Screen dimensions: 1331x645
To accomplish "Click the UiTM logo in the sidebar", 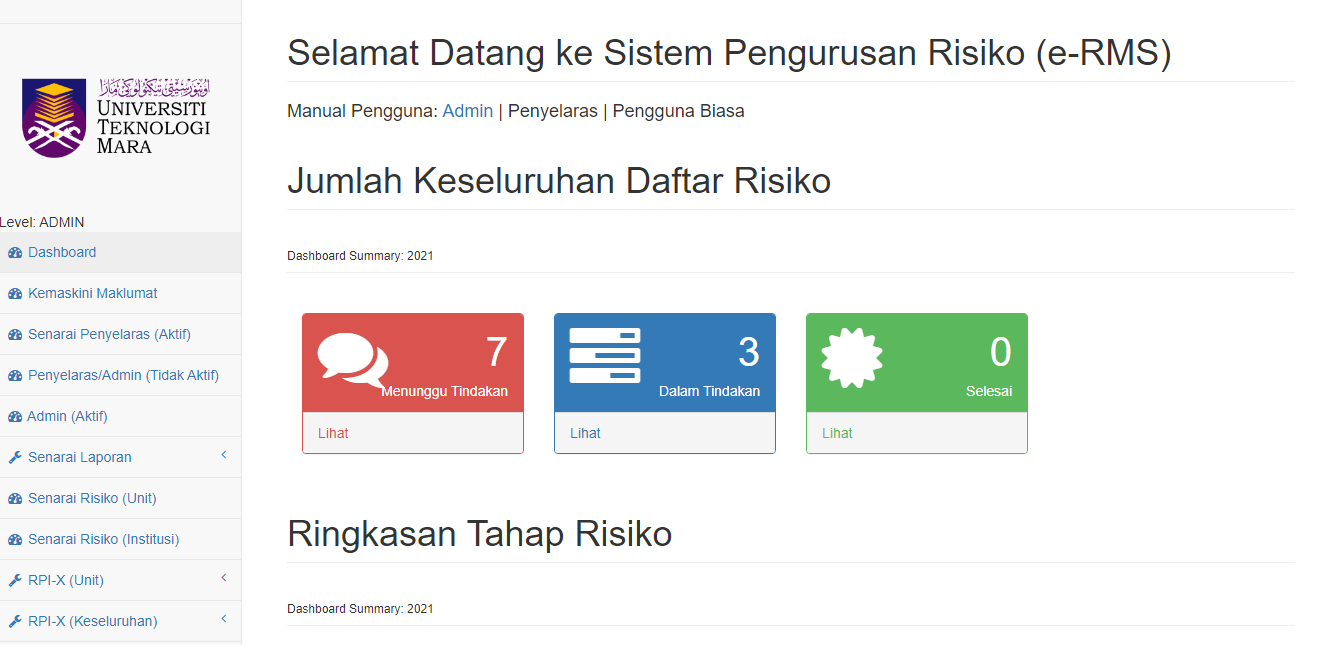I will click(x=116, y=117).
